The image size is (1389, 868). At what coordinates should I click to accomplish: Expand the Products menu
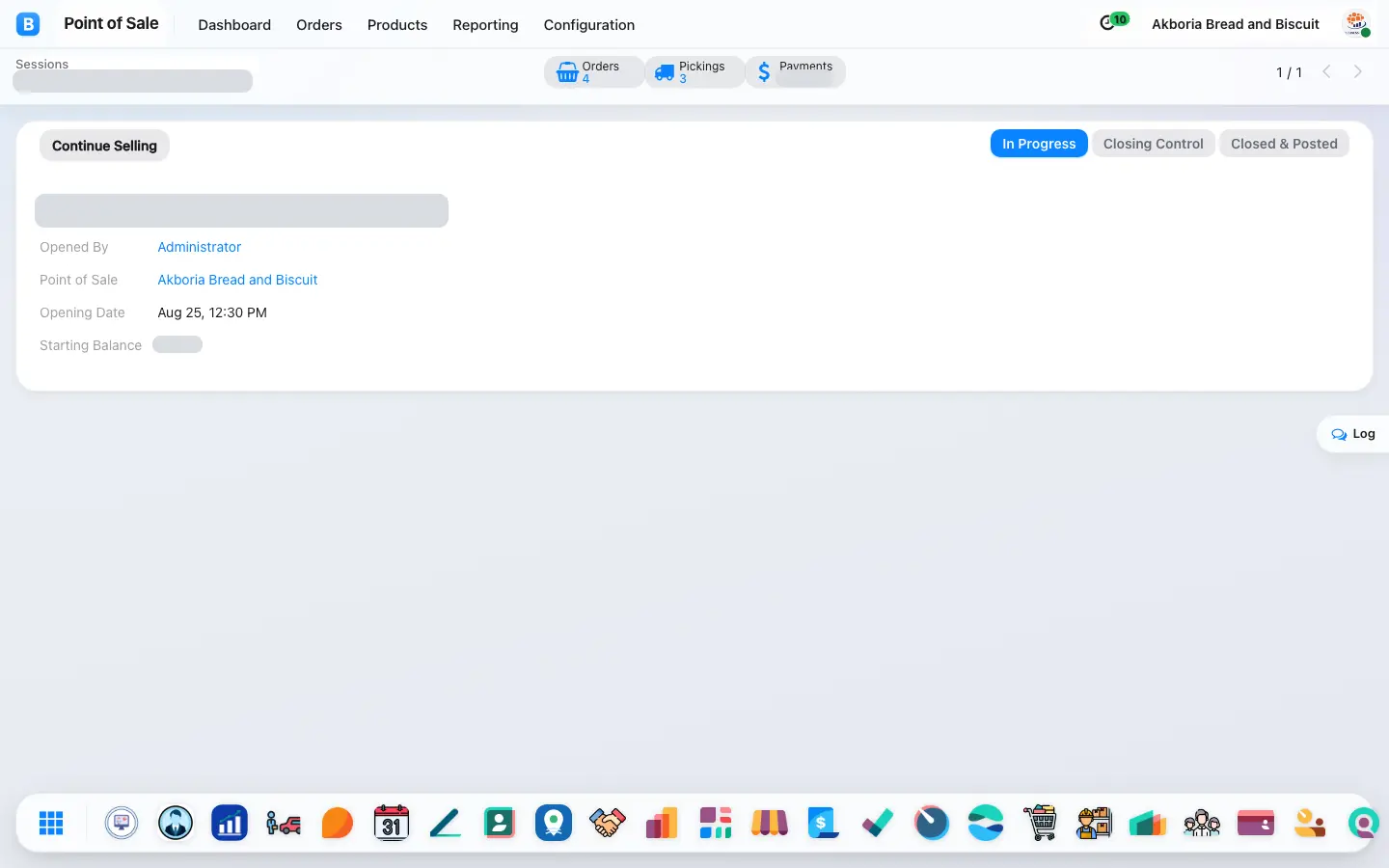point(397,25)
